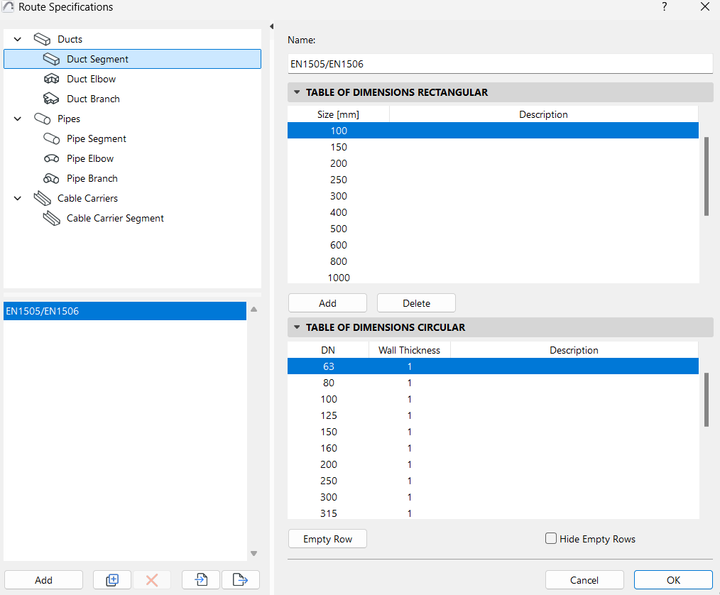Click the Empty Row button
Image resolution: width=720 pixels, height=595 pixels.
(327, 539)
